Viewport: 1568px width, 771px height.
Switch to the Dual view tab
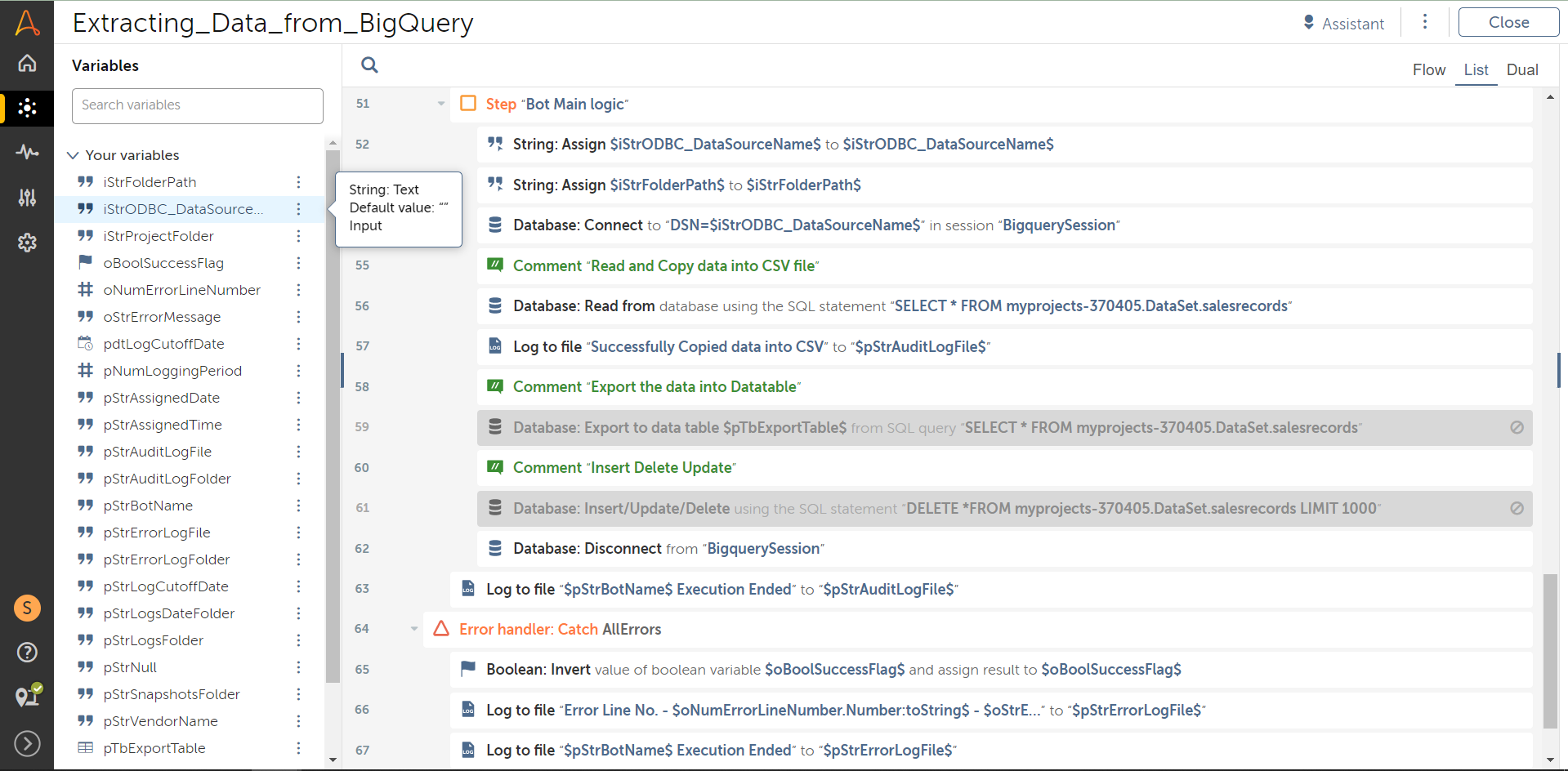click(1521, 70)
